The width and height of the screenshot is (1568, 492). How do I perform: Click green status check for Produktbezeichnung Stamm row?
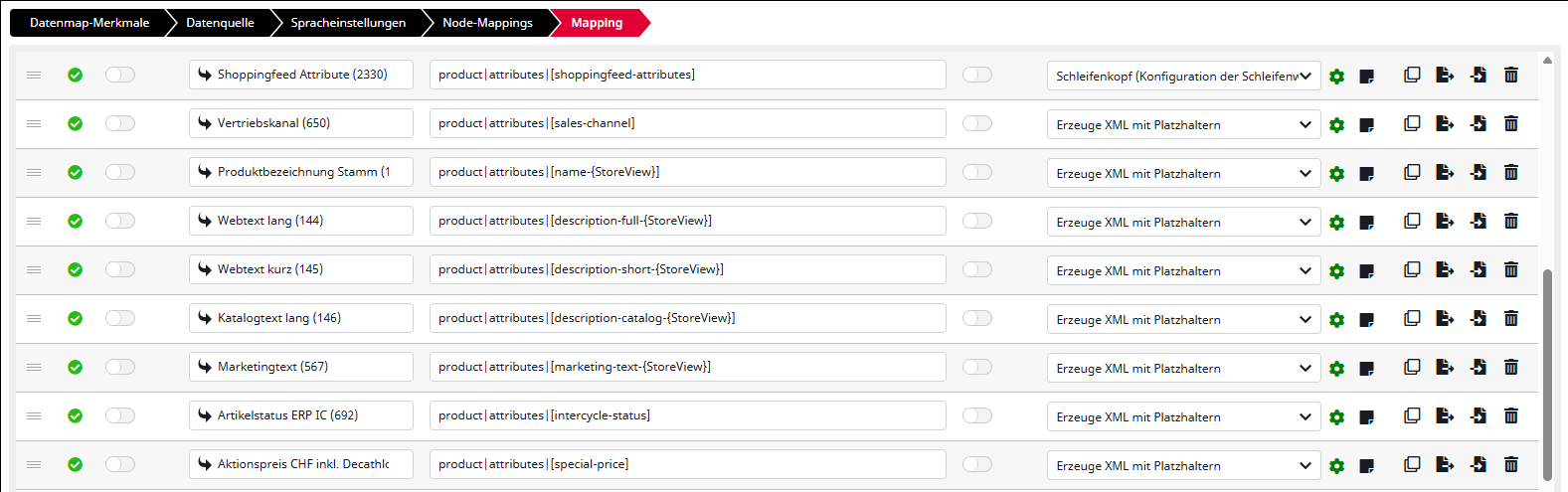(75, 172)
